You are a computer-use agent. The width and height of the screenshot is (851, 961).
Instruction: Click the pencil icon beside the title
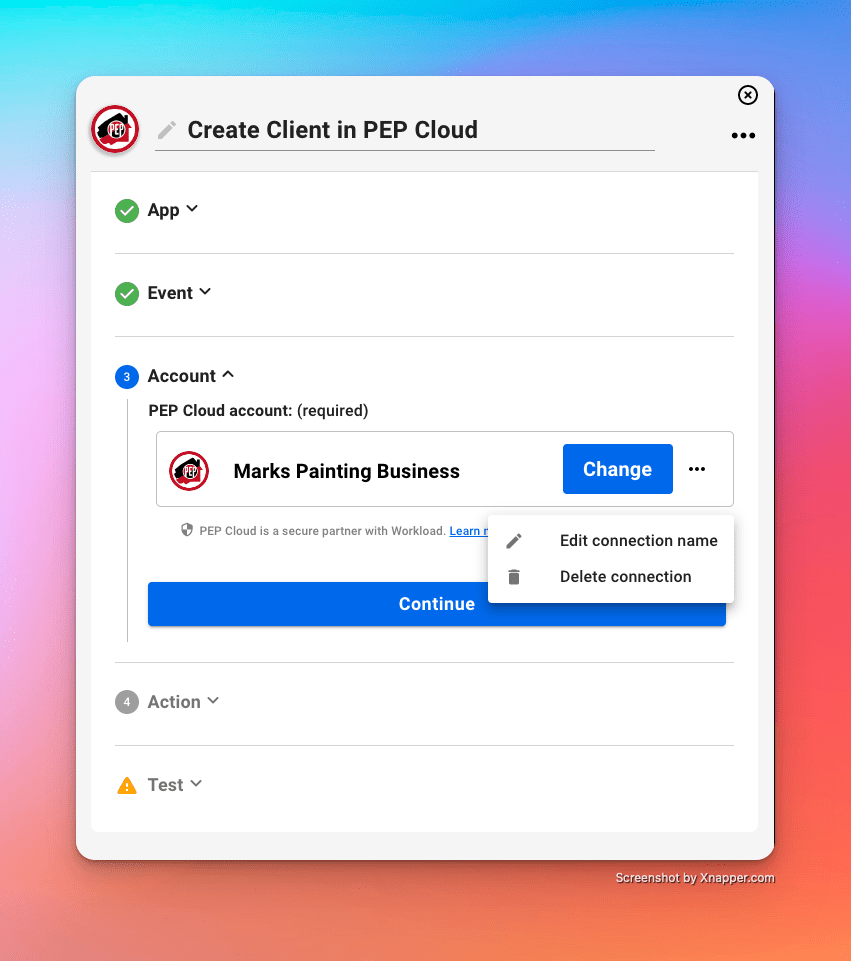pyautogui.click(x=167, y=130)
